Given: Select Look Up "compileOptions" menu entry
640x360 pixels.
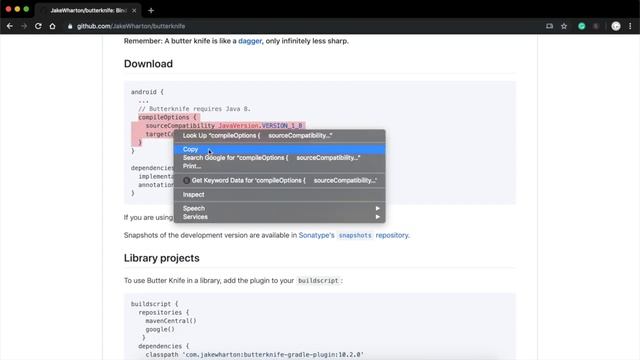Looking at the screenshot, I should [x=280, y=136].
